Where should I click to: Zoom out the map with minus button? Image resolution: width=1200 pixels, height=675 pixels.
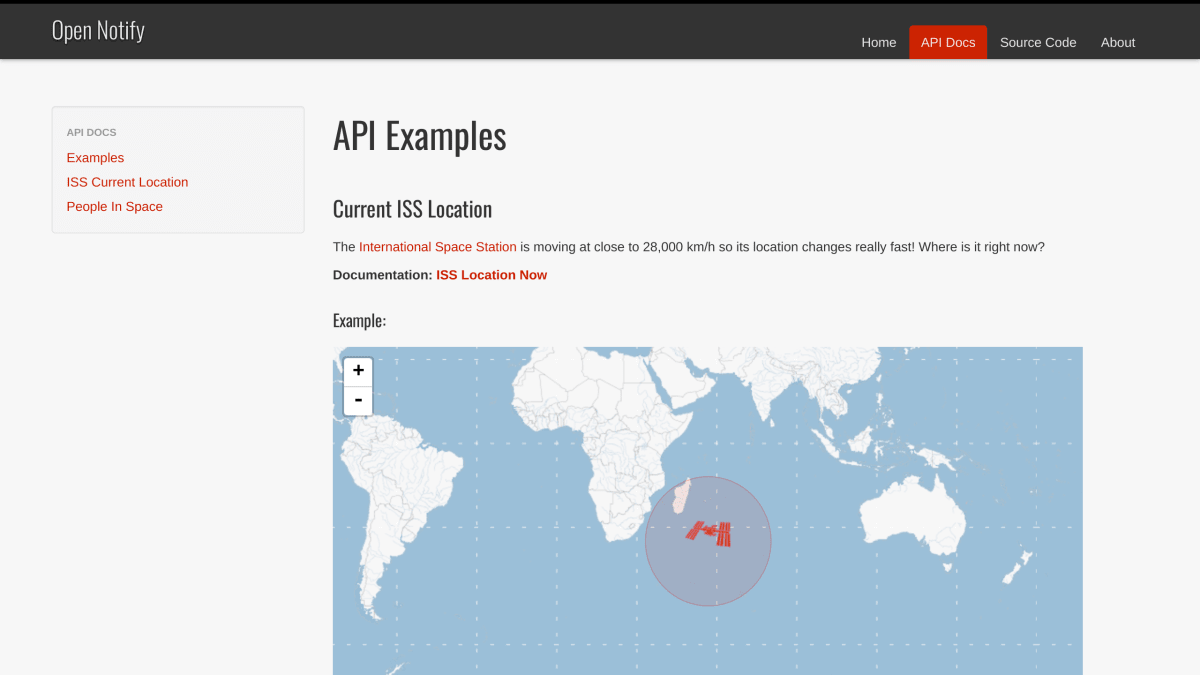[358, 400]
